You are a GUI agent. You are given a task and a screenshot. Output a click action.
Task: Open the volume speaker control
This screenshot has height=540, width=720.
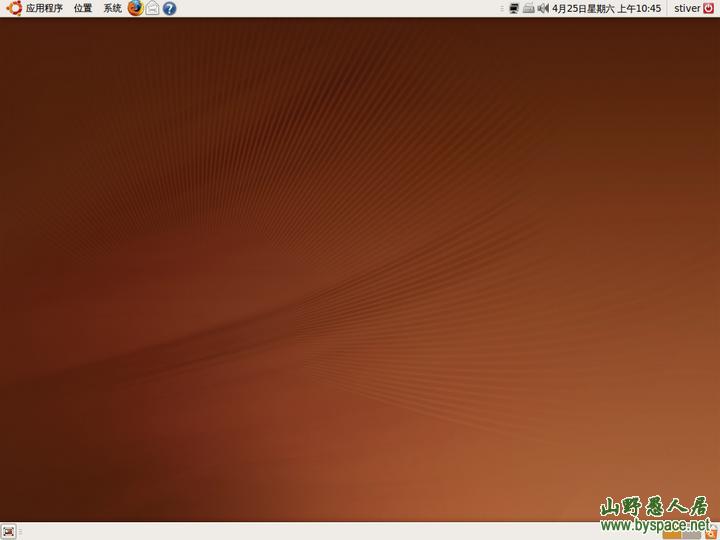point(543,8)
